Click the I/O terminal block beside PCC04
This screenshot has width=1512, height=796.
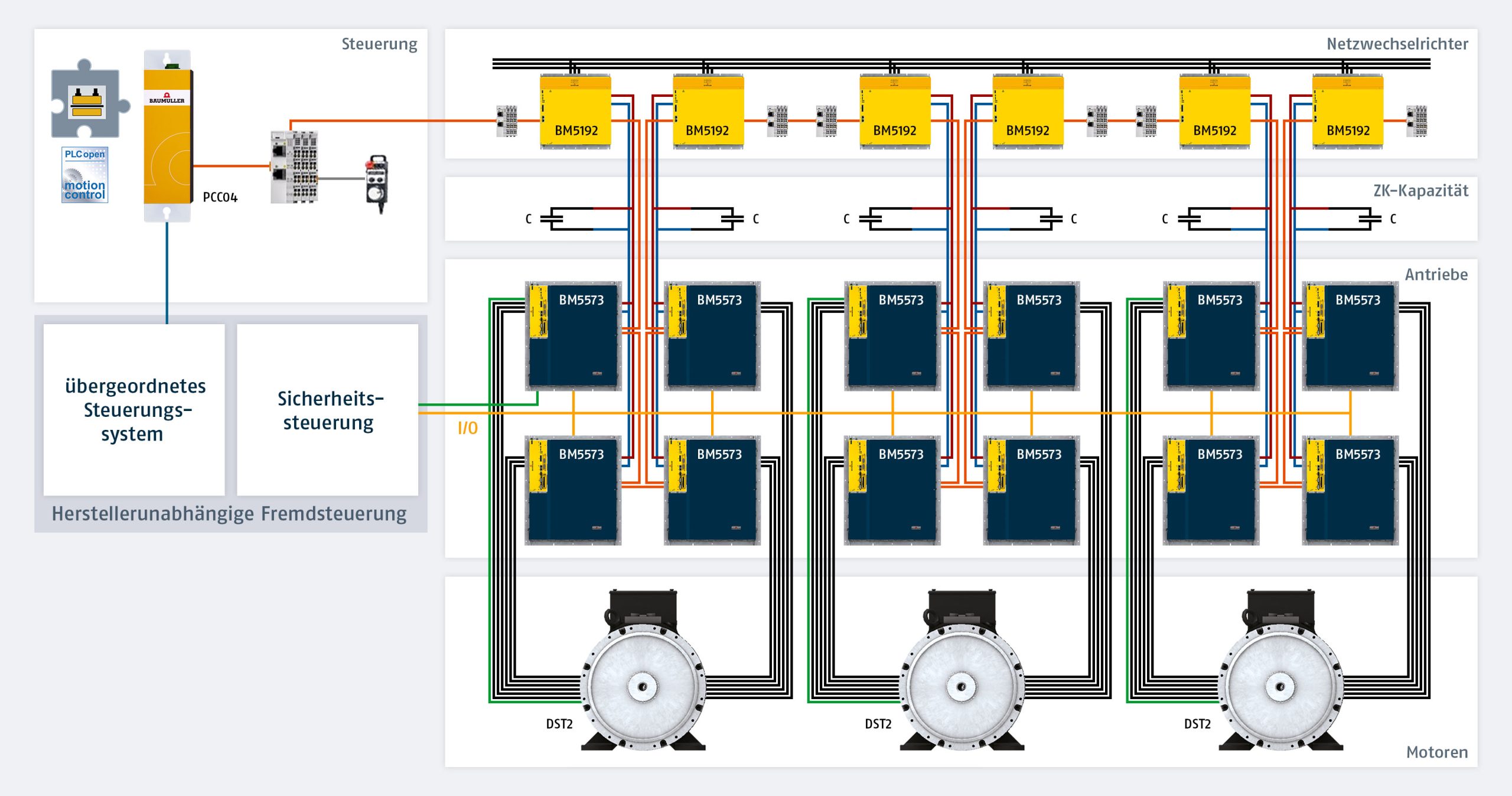tap(294, 167)
